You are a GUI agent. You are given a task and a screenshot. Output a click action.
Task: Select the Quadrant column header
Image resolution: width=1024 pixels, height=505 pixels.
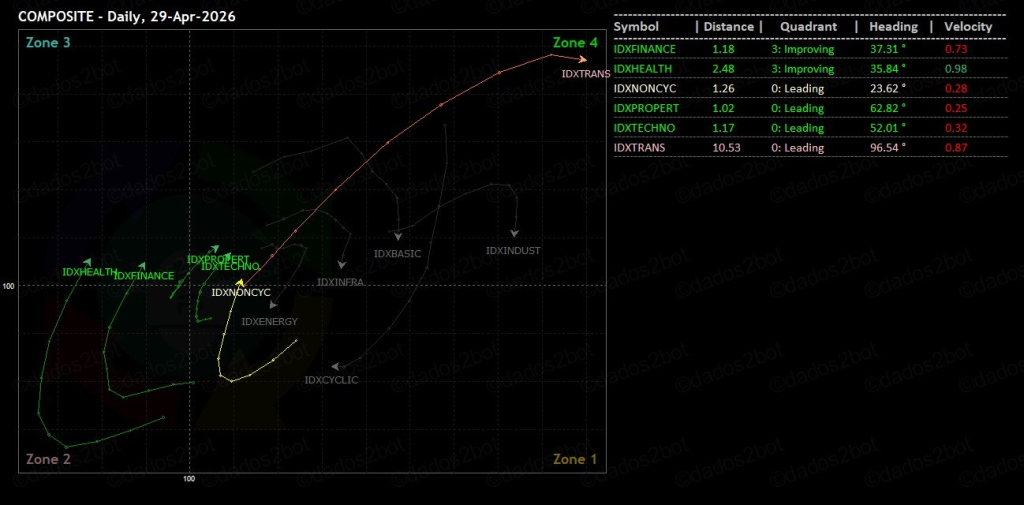(809, 27)
